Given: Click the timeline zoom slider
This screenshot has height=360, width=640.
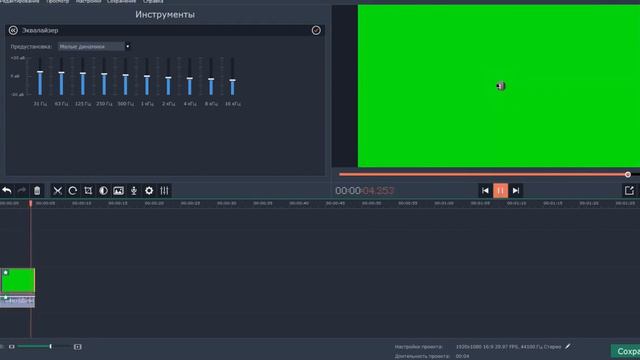Looking at the screenshot, I should point(44,347).
